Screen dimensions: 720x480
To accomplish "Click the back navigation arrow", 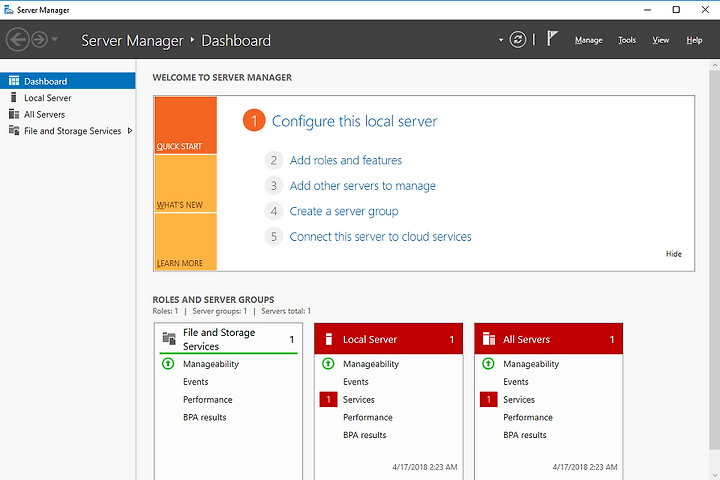I will (x=17, y=40).
